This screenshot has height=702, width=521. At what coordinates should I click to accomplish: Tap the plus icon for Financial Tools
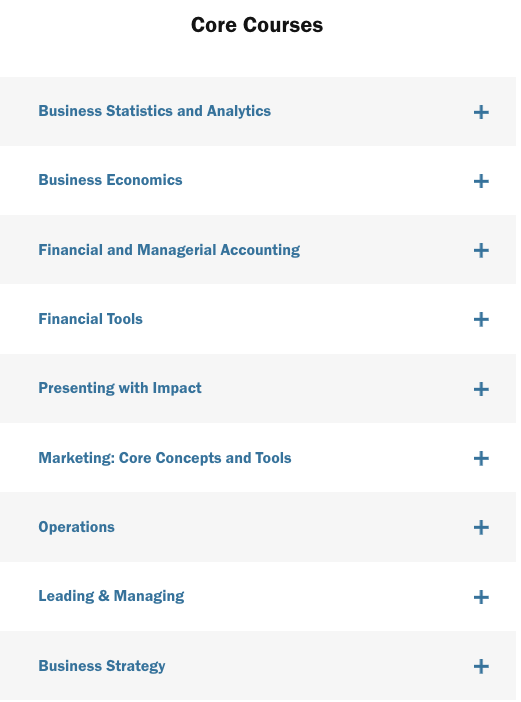tap(481, 320)
